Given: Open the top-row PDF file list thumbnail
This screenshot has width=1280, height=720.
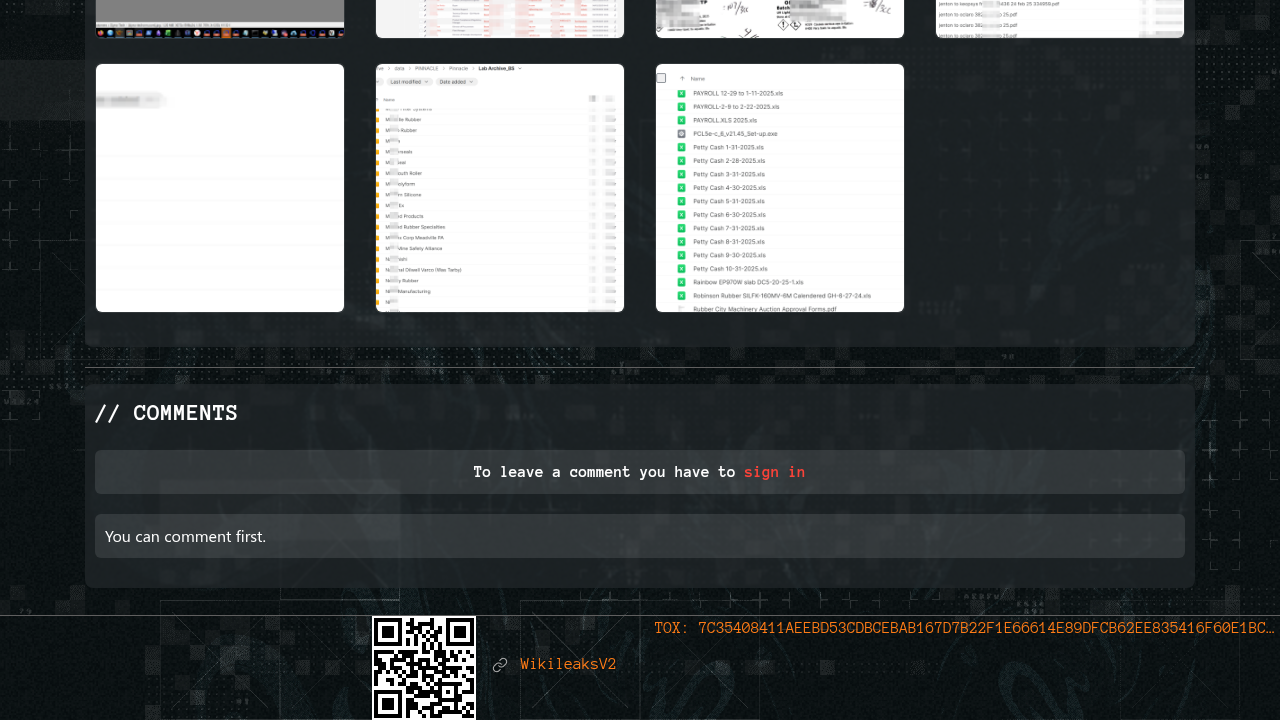Looking at the screenshot, I should click(x=1060, y=18).
